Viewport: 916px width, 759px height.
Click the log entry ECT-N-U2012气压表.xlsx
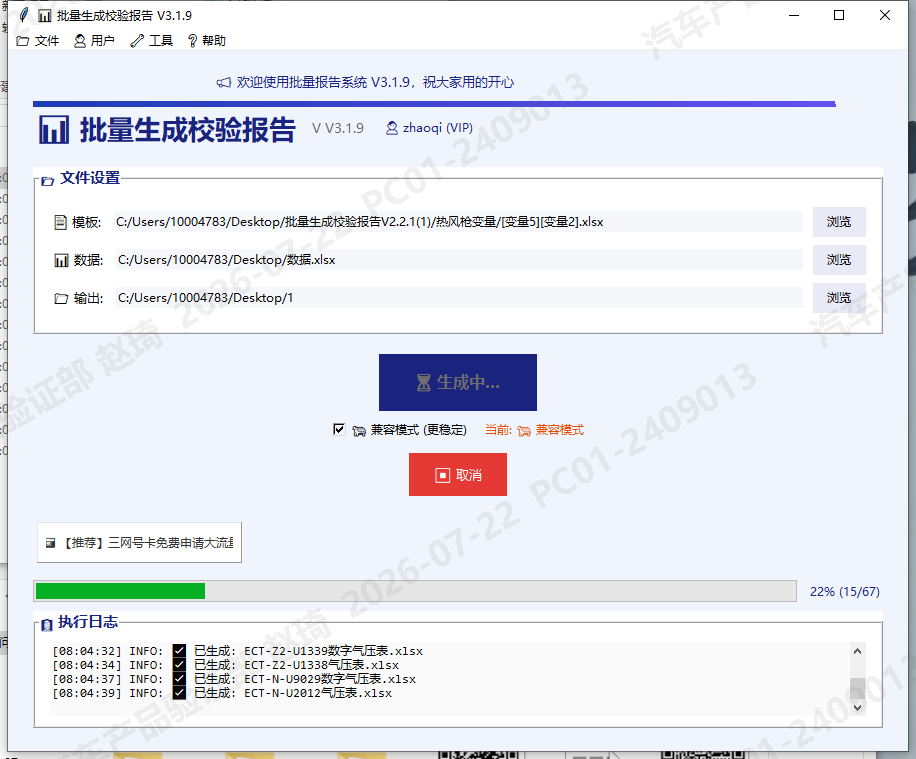tap(318, 693)
